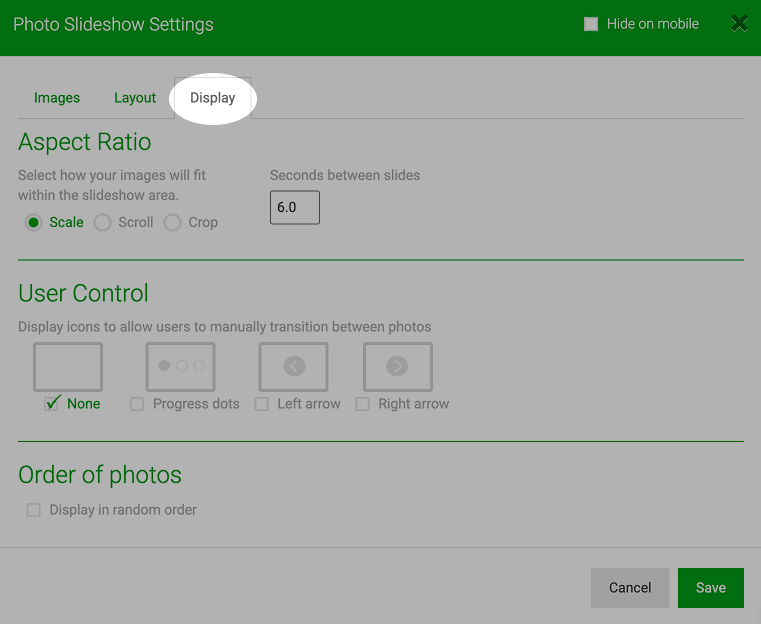761x624 pixels.
Task: Click the Seconds between slides field
Action: (295, 208)
